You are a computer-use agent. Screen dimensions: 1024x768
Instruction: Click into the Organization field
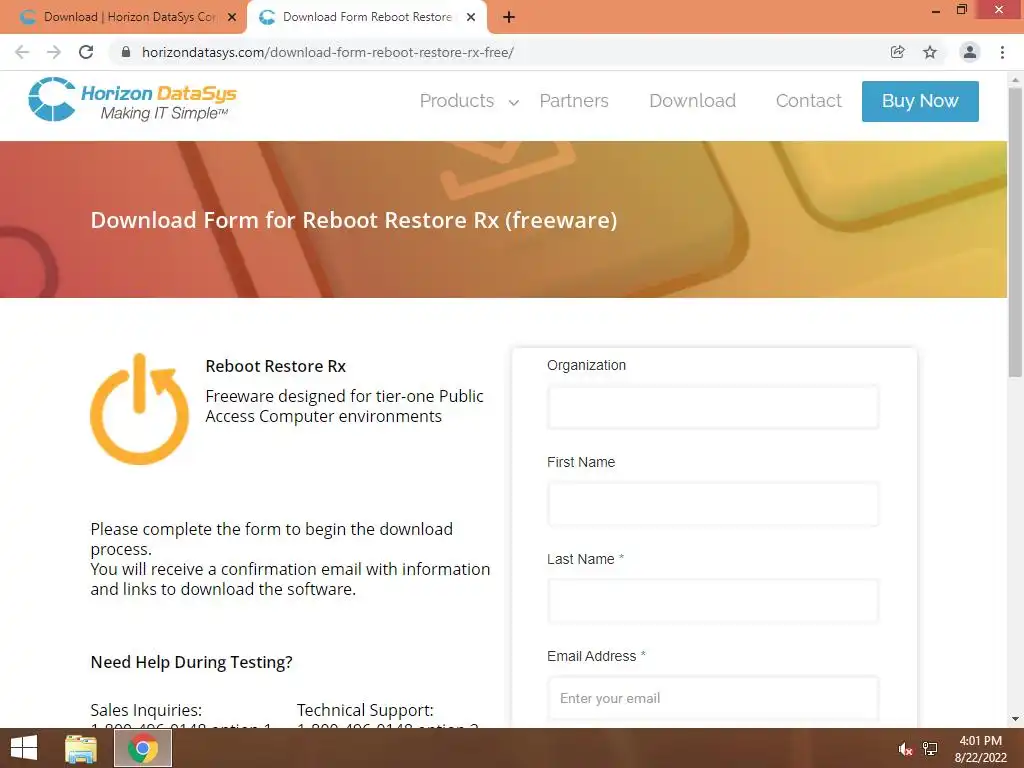coord(713,407)
